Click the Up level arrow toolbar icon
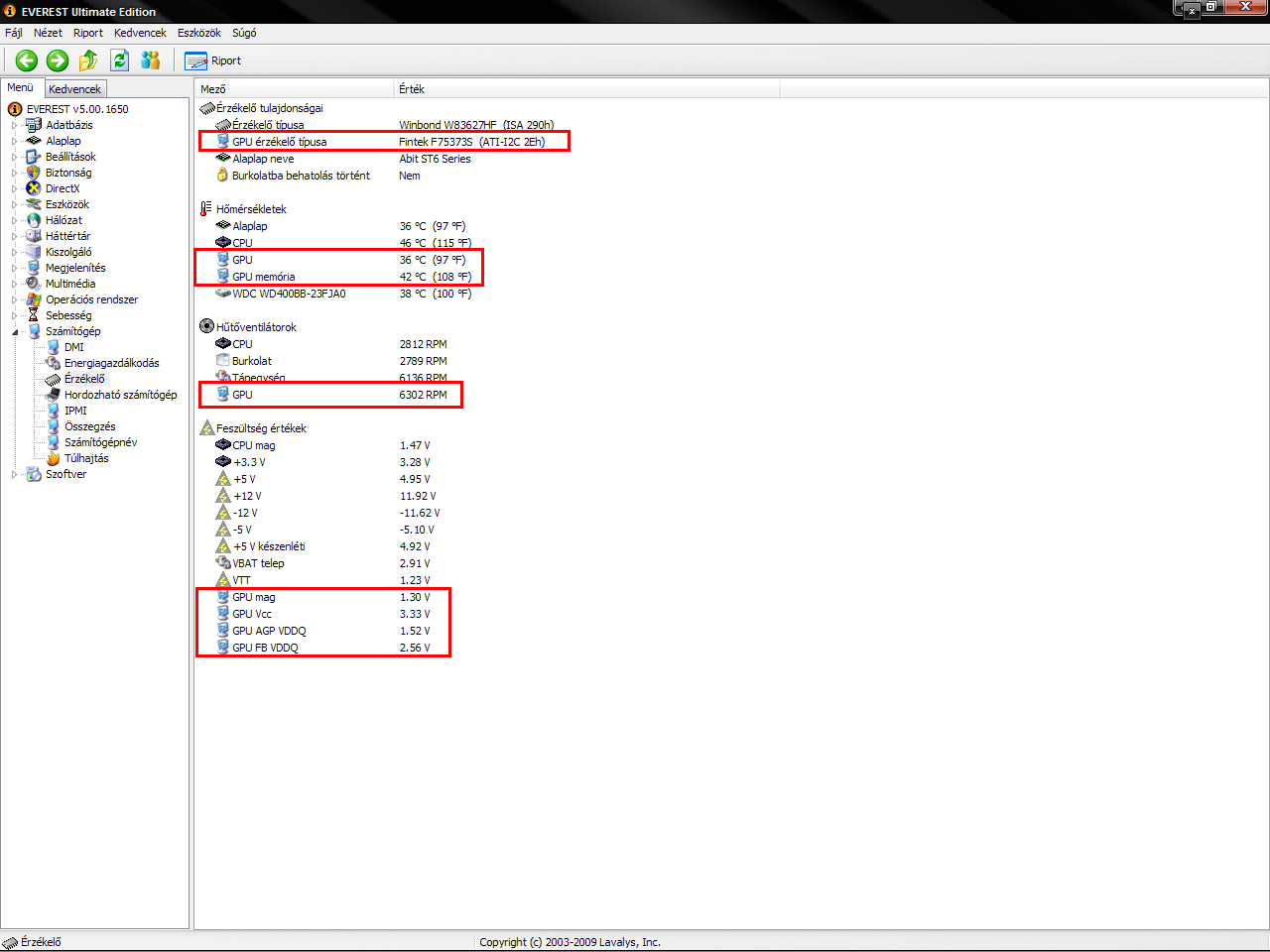1270x952 pixels. tap(88, 60)
